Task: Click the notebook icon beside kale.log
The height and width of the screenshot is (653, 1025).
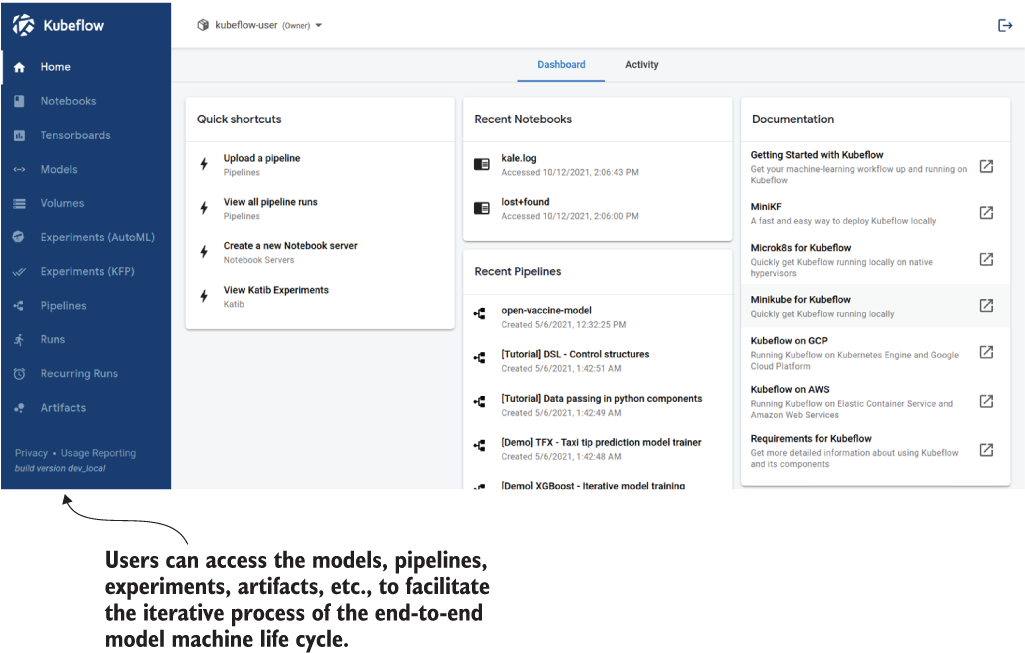Action: point(482,164)
